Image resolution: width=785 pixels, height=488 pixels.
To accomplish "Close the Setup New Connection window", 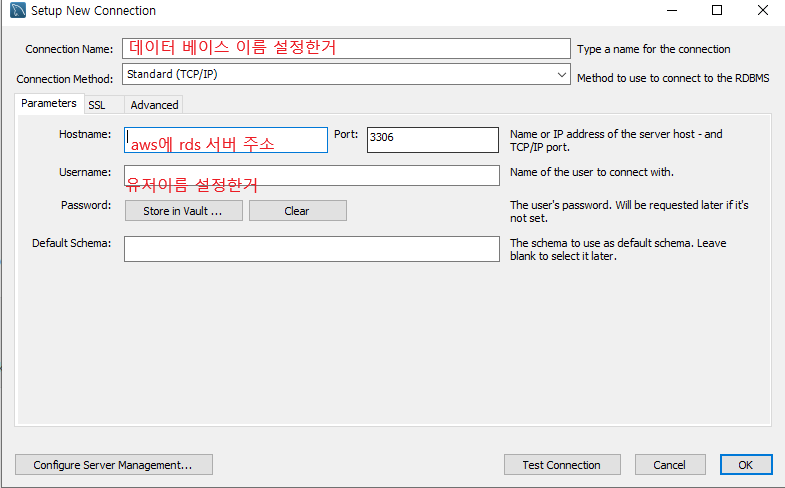I will tap(762, 11).
